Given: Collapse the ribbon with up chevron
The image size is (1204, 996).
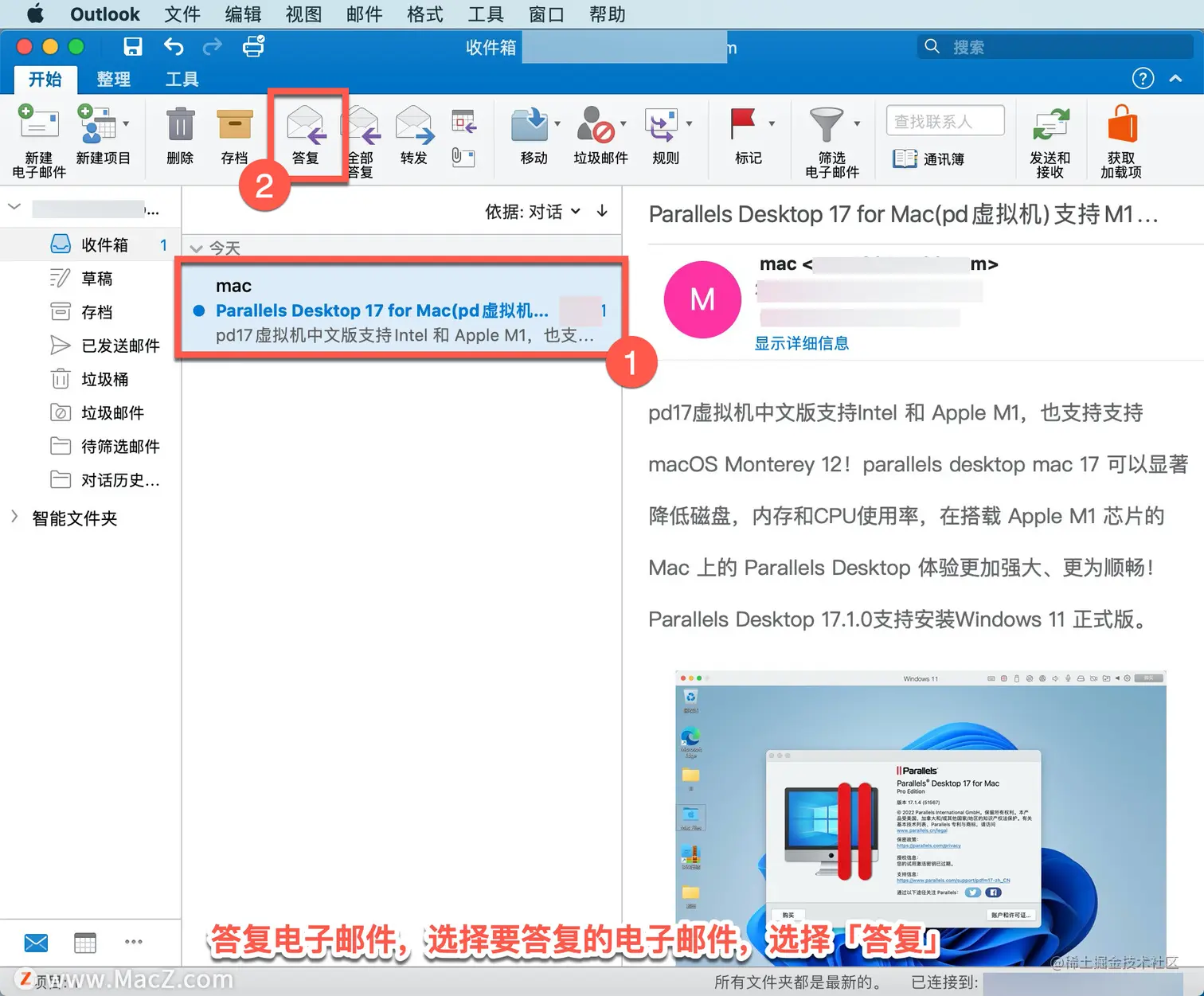Looking at the screenshot, I should (x=1175, y=78).
